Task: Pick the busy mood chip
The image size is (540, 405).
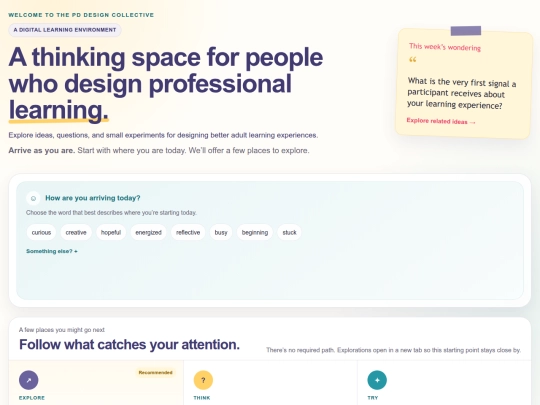Action: [x=221, y=232]
